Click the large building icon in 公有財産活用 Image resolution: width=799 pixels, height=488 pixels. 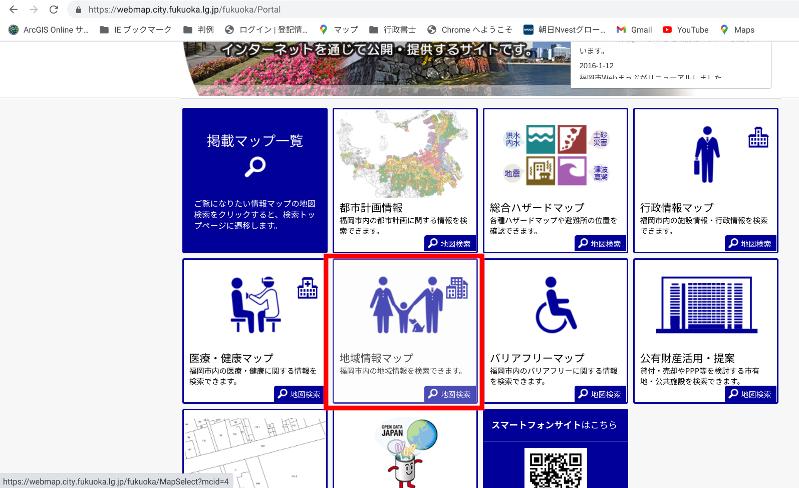click(706, 305)
